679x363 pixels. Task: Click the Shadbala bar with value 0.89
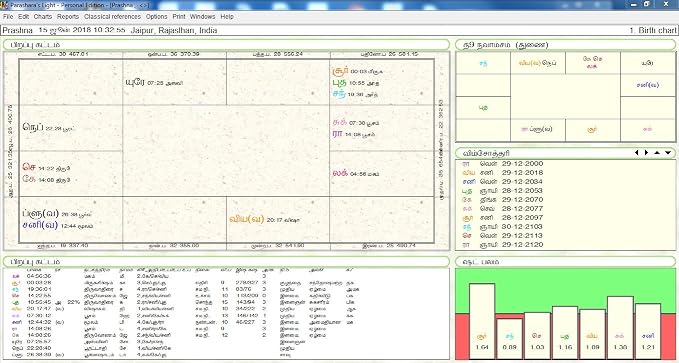(510, 339)
